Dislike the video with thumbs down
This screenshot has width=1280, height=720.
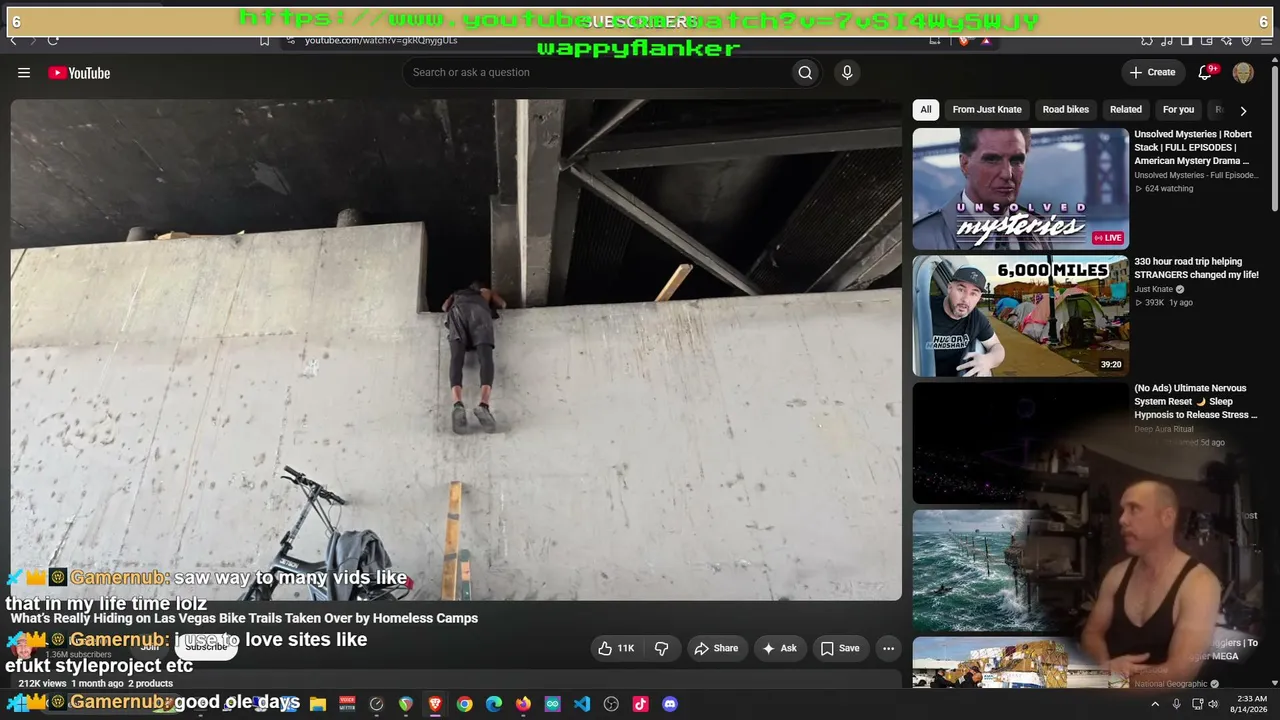(x=661, y=648)
